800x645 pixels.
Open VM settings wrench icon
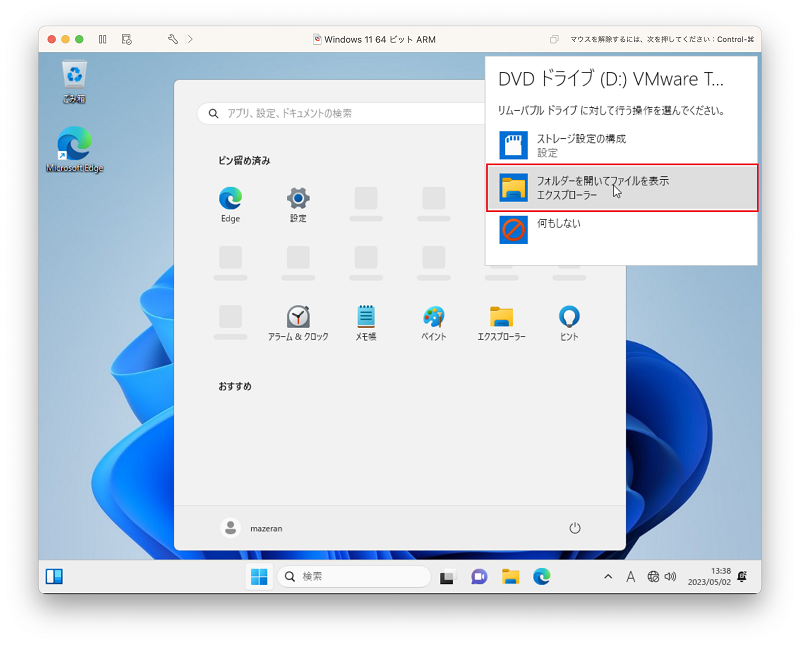tap(173, 39)
